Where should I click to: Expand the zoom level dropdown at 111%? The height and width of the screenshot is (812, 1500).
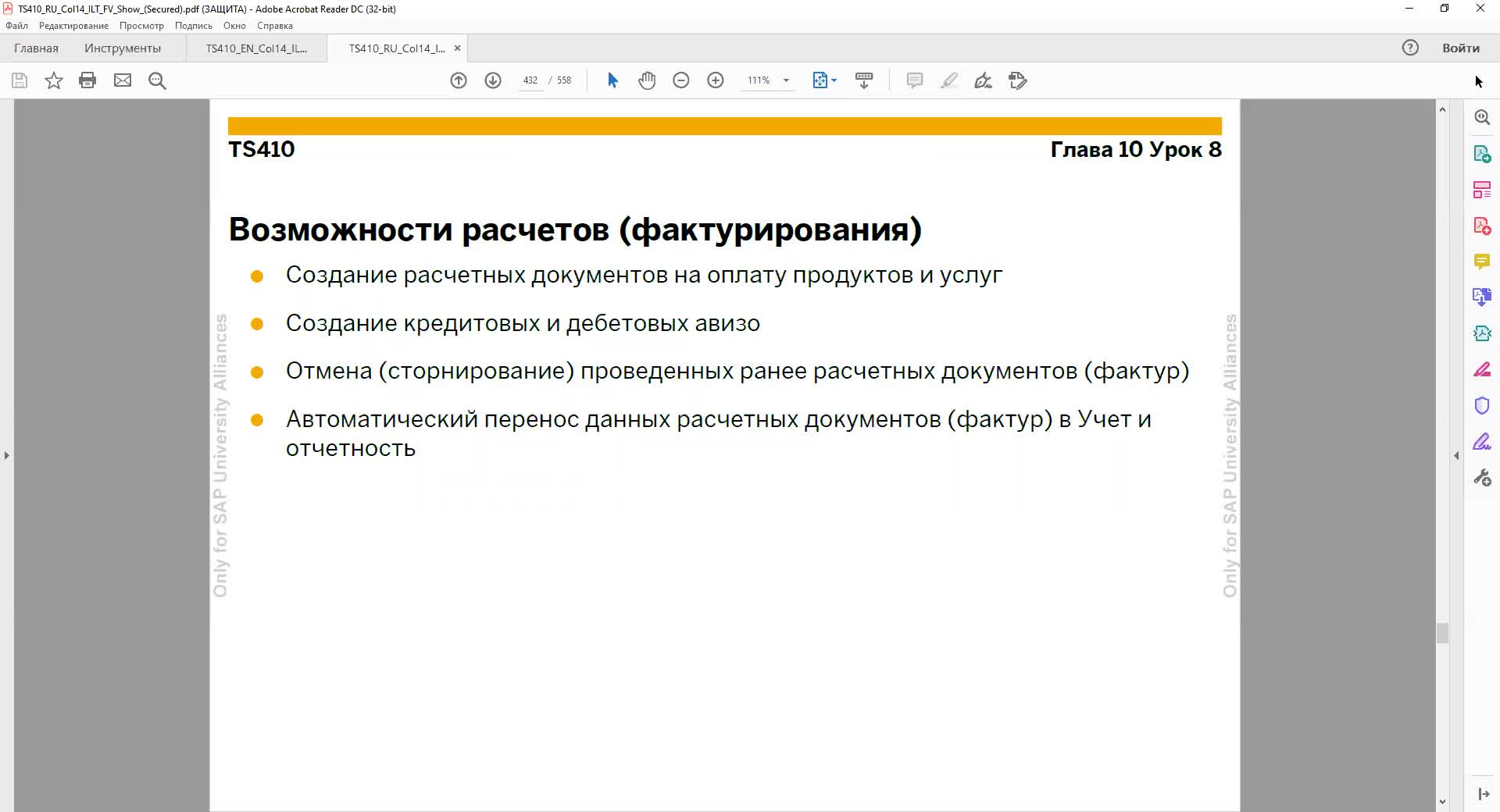coord(786,80)
